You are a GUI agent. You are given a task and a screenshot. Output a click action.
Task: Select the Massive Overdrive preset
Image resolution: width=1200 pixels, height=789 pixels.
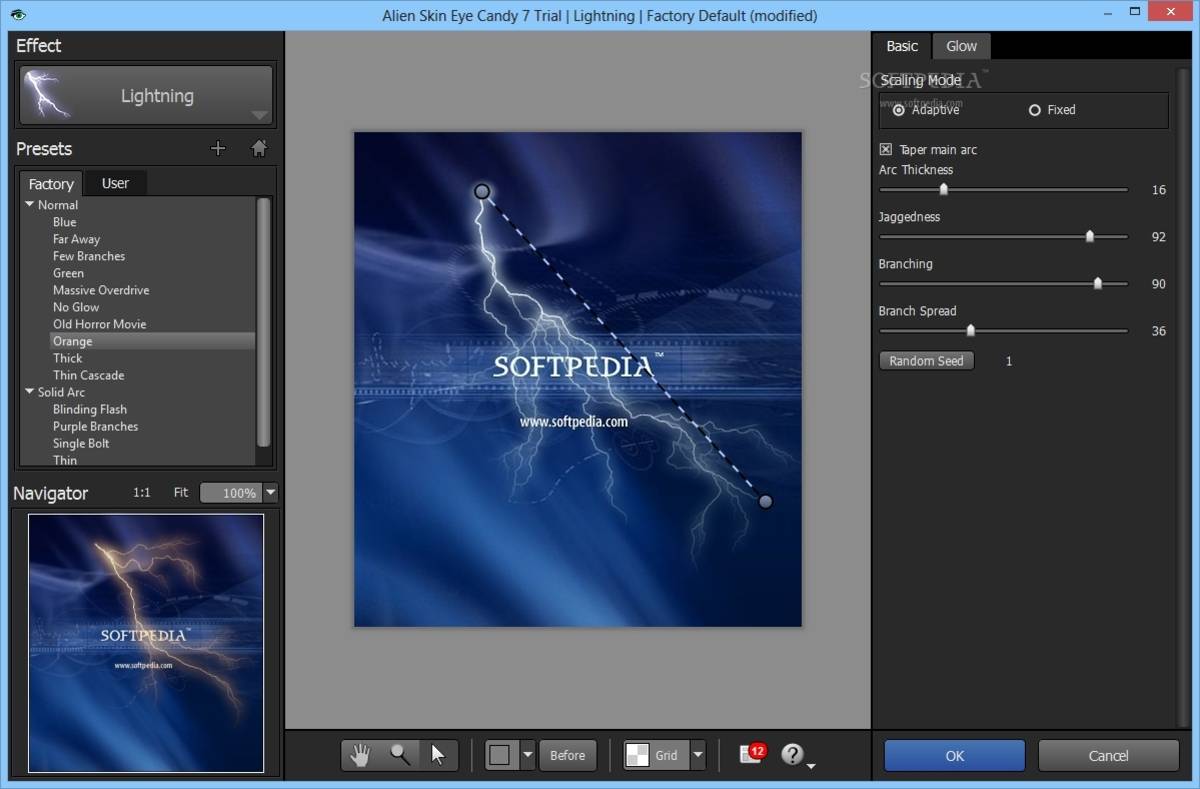(101, 290)
